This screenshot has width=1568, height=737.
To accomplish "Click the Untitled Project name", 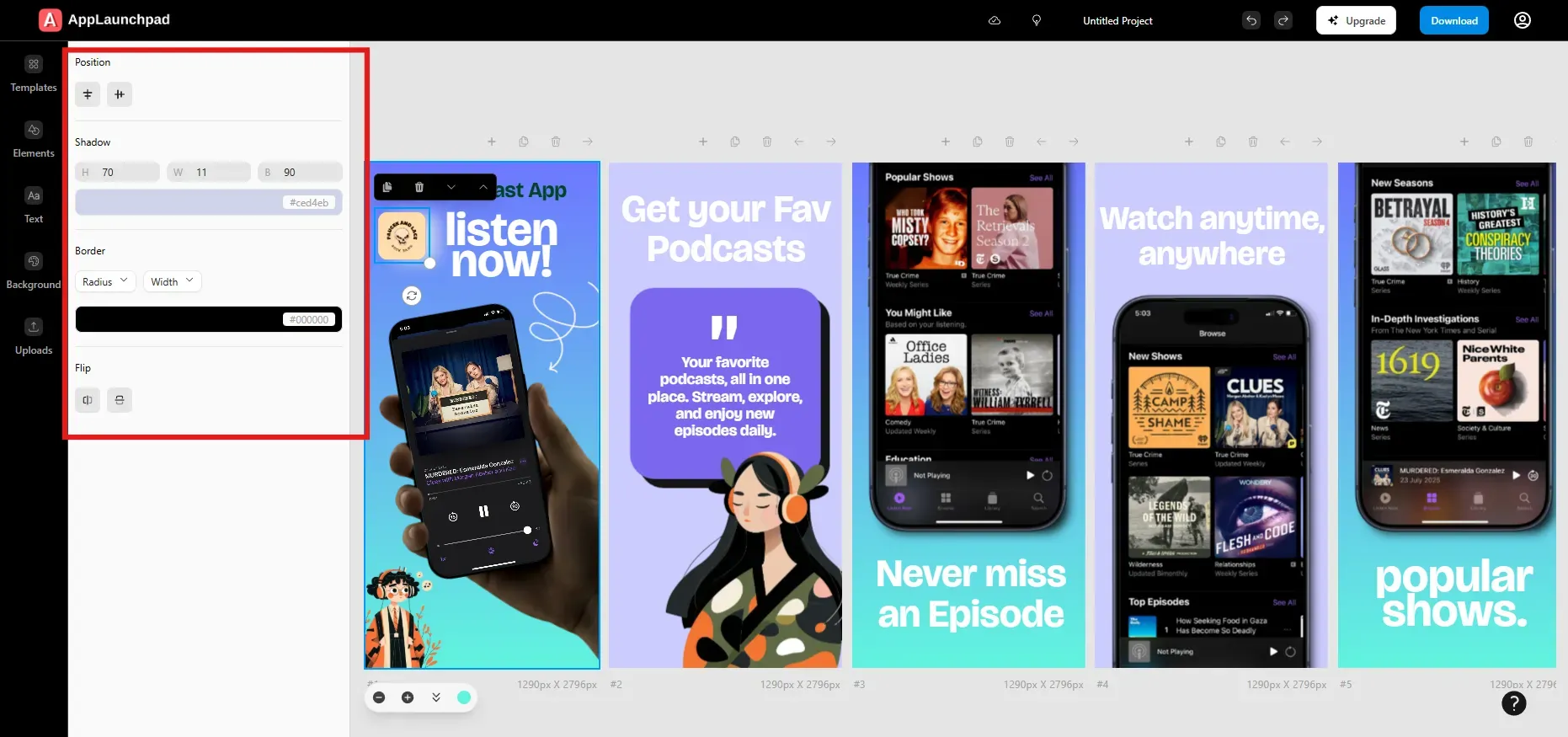I will tap(1117, 20).
